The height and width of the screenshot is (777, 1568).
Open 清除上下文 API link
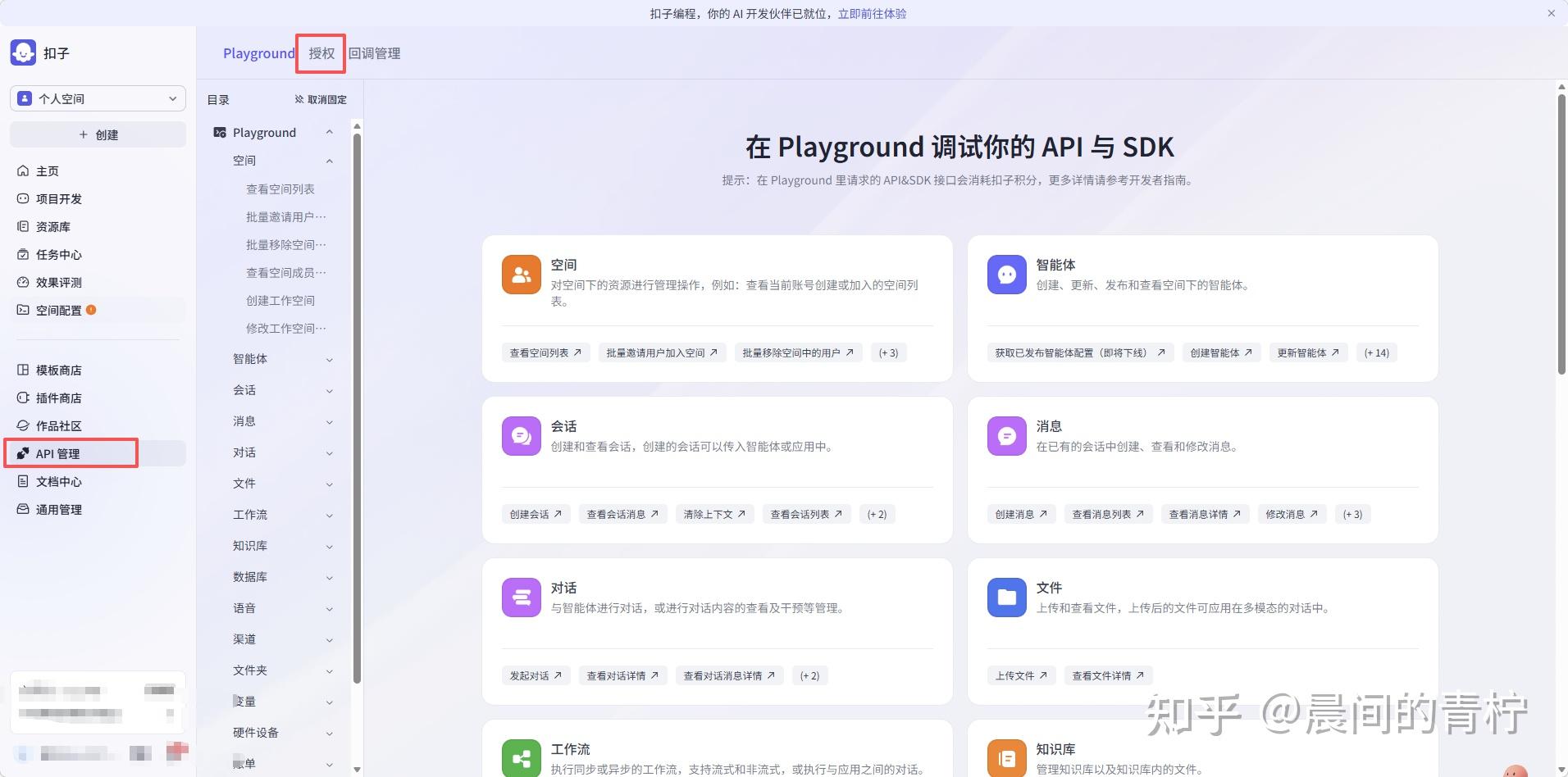[x=714, y=514]
